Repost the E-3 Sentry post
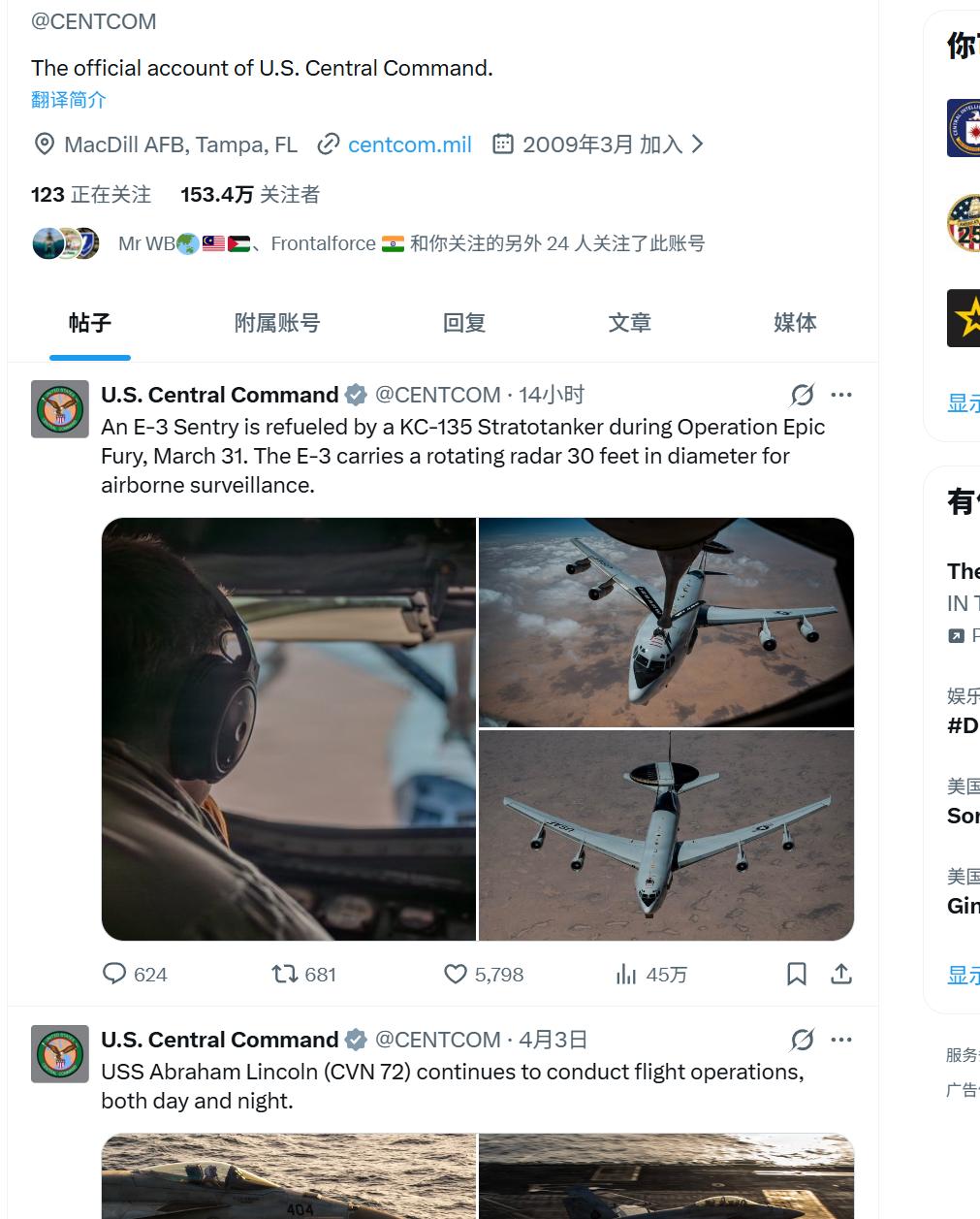Viewport: 980px width, 1219px height. point(284,974)
